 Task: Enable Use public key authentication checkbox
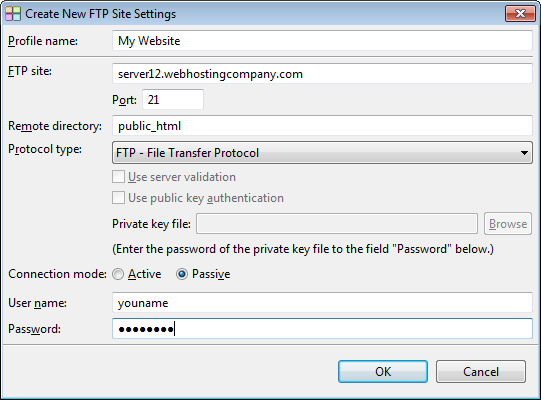pyautogui.click(x=118, y=198)
